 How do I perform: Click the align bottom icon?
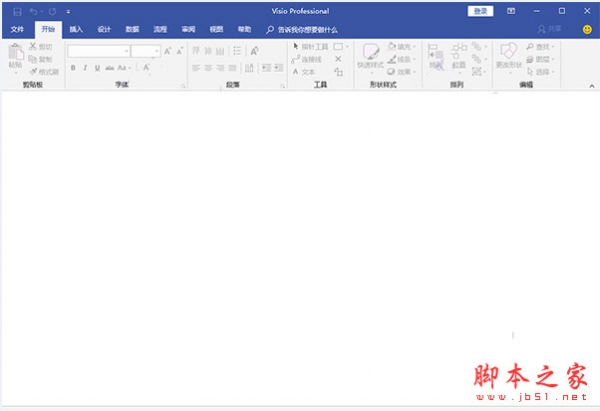point(220,51)
